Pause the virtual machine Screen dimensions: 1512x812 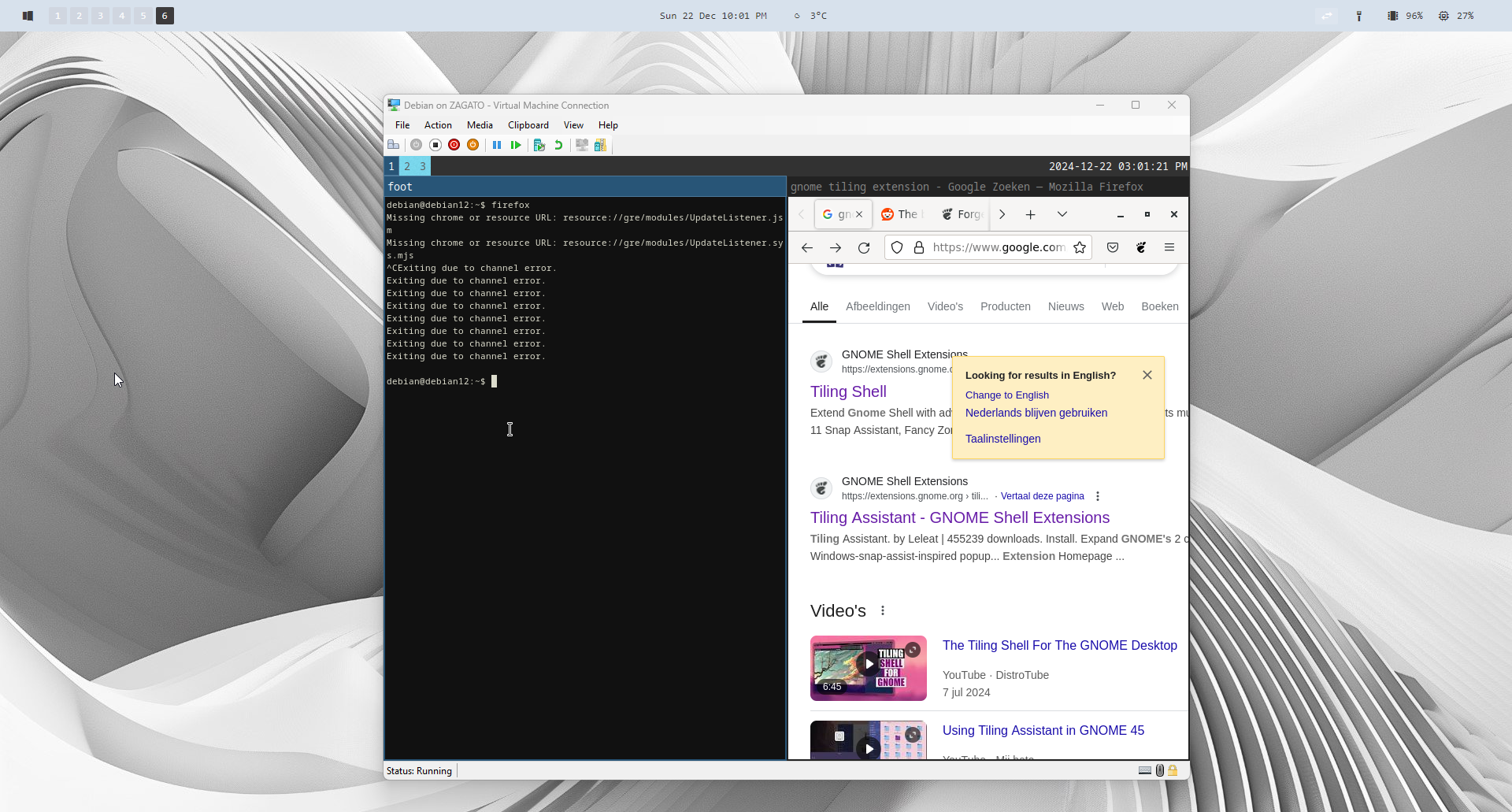coord(497,145)
